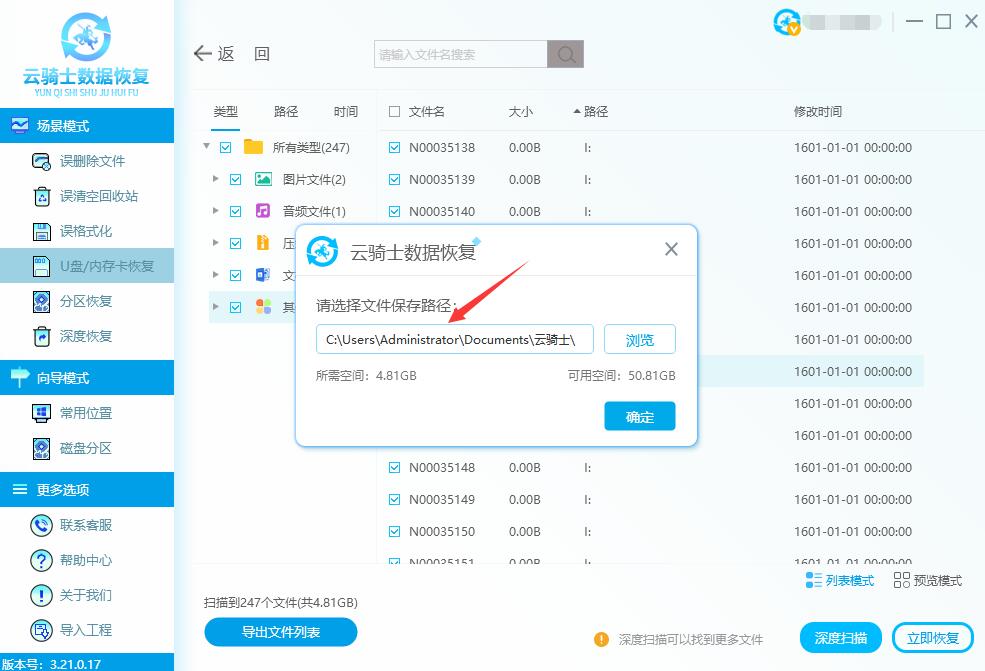
Task: Confirm with the 确定 button
Action: pyautogui.click(x=640, y=417)
